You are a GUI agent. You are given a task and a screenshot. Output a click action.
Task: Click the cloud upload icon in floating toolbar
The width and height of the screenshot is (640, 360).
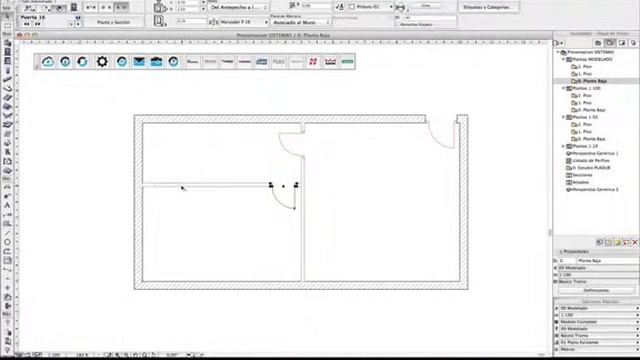point(48,62)
